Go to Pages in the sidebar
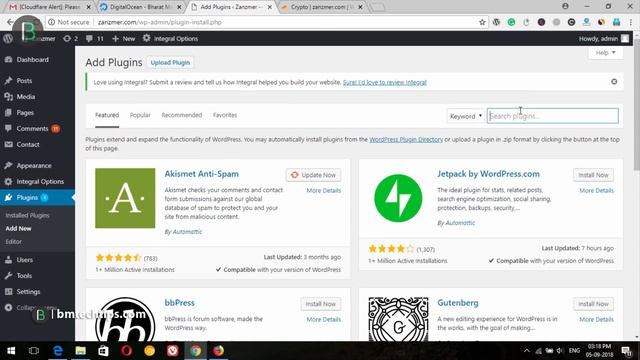The image size is (640, 360). tap(25, 113)
